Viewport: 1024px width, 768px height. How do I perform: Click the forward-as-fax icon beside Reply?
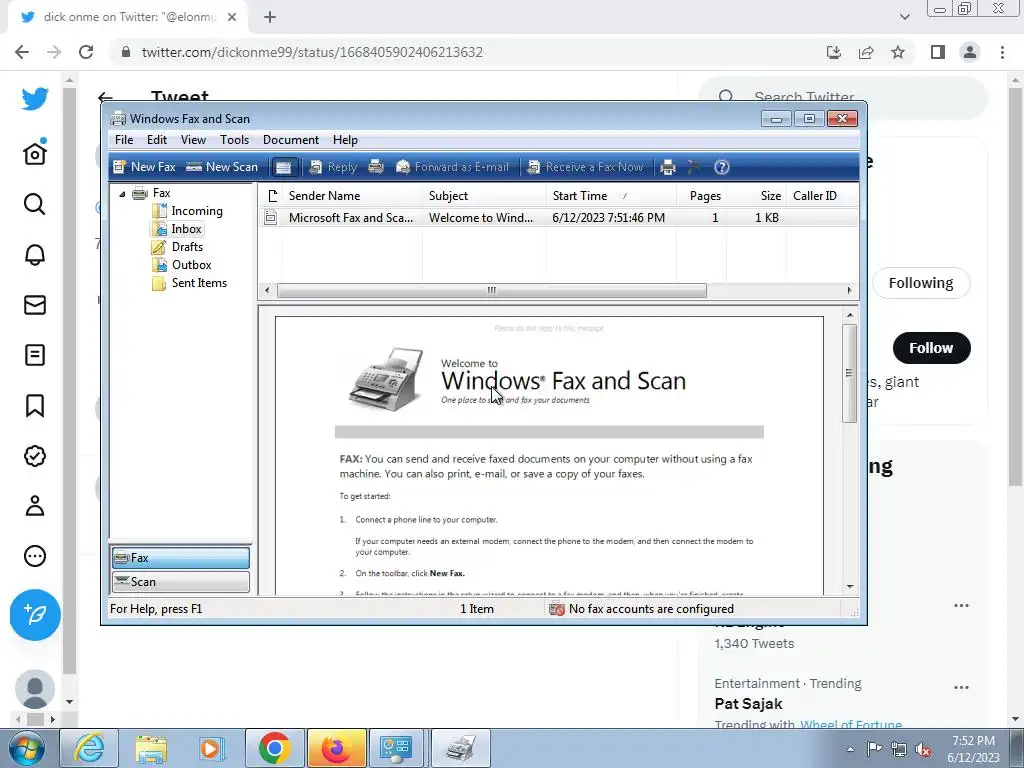coord(376,167)
